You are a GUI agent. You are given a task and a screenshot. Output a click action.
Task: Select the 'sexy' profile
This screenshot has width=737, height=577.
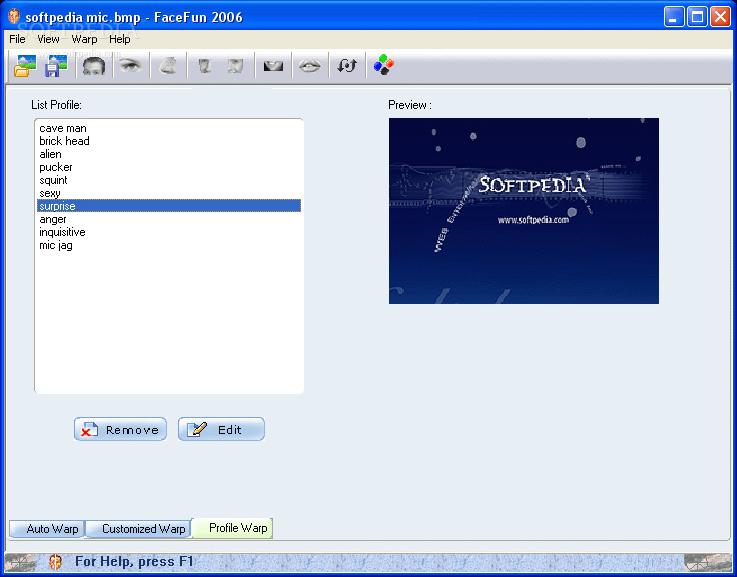[169, 193]
